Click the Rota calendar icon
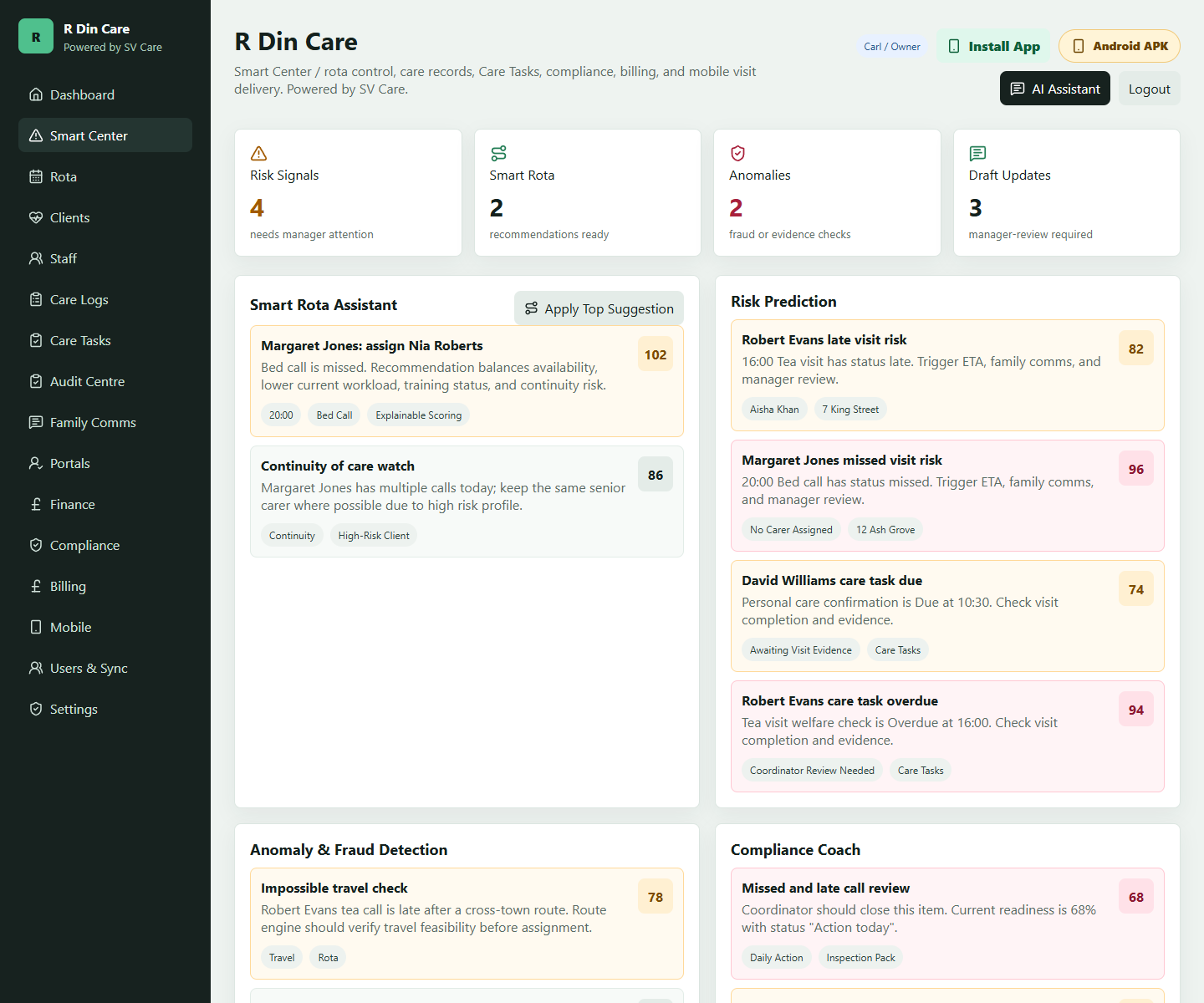 [36, 176]
